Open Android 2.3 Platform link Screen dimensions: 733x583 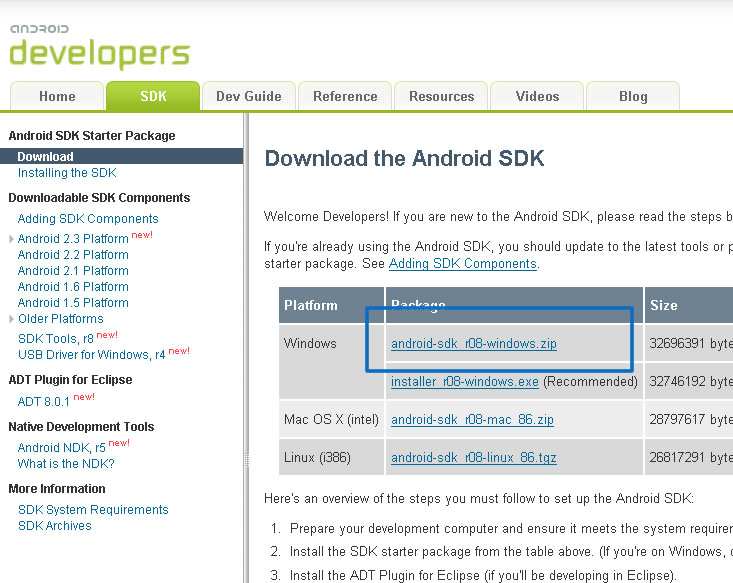click(x=73, y=238)
